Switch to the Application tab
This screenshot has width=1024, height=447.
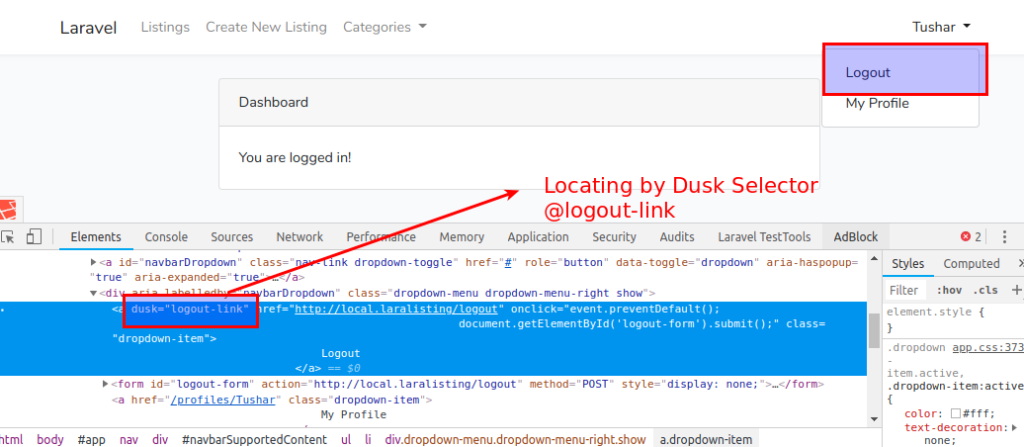pyautogui.click(x=538, y=237)
